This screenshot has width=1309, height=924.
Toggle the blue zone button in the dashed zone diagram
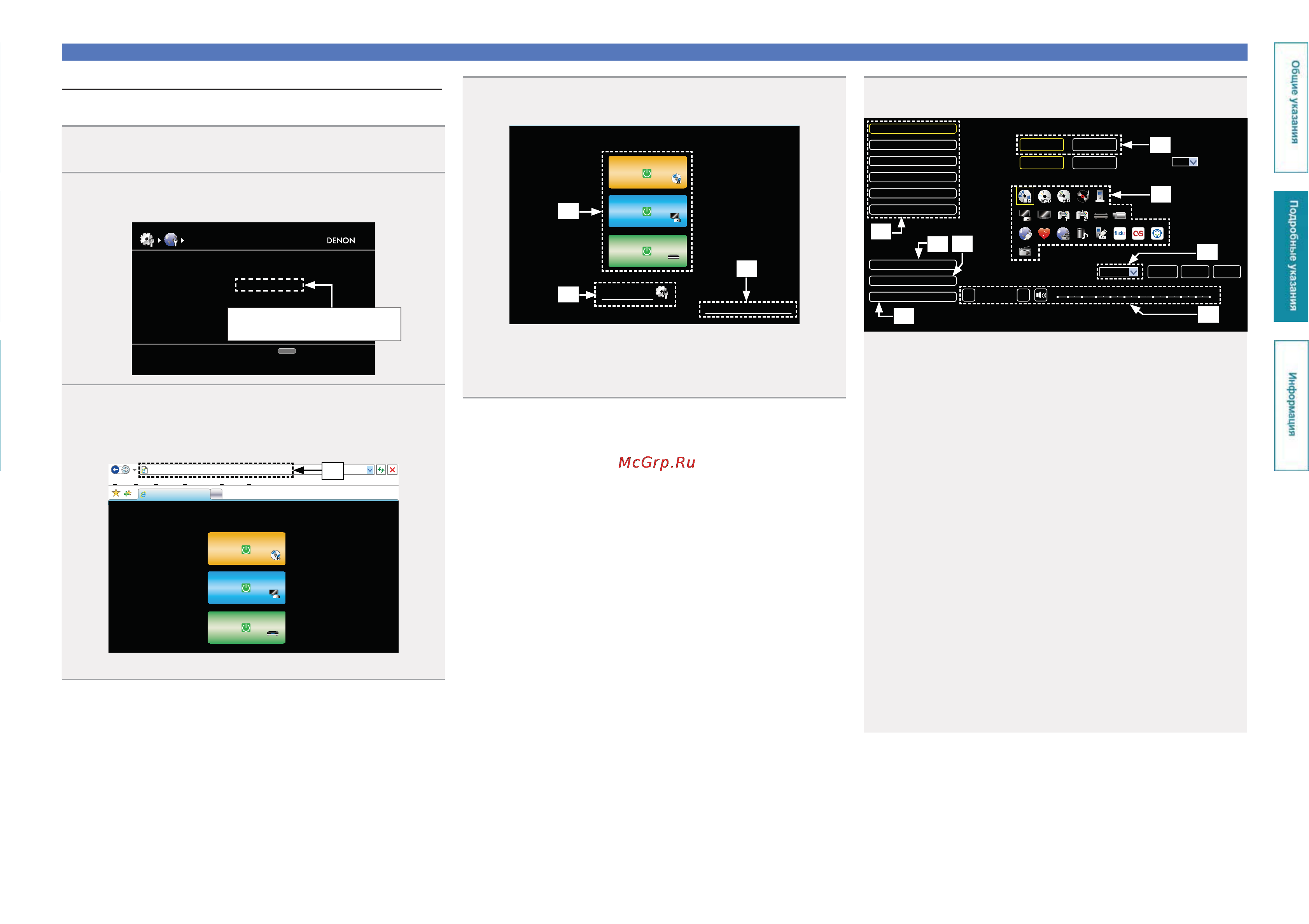(x=647, y=211)
